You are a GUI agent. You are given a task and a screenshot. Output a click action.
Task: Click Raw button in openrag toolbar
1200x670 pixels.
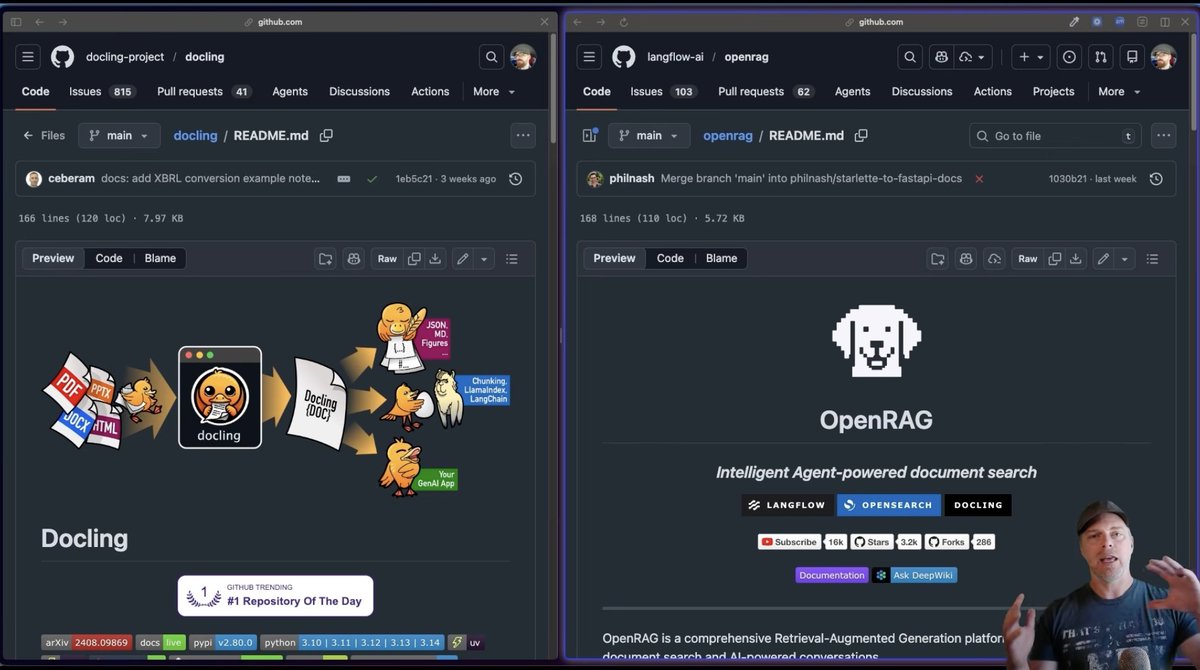[x=1027, y=259]
